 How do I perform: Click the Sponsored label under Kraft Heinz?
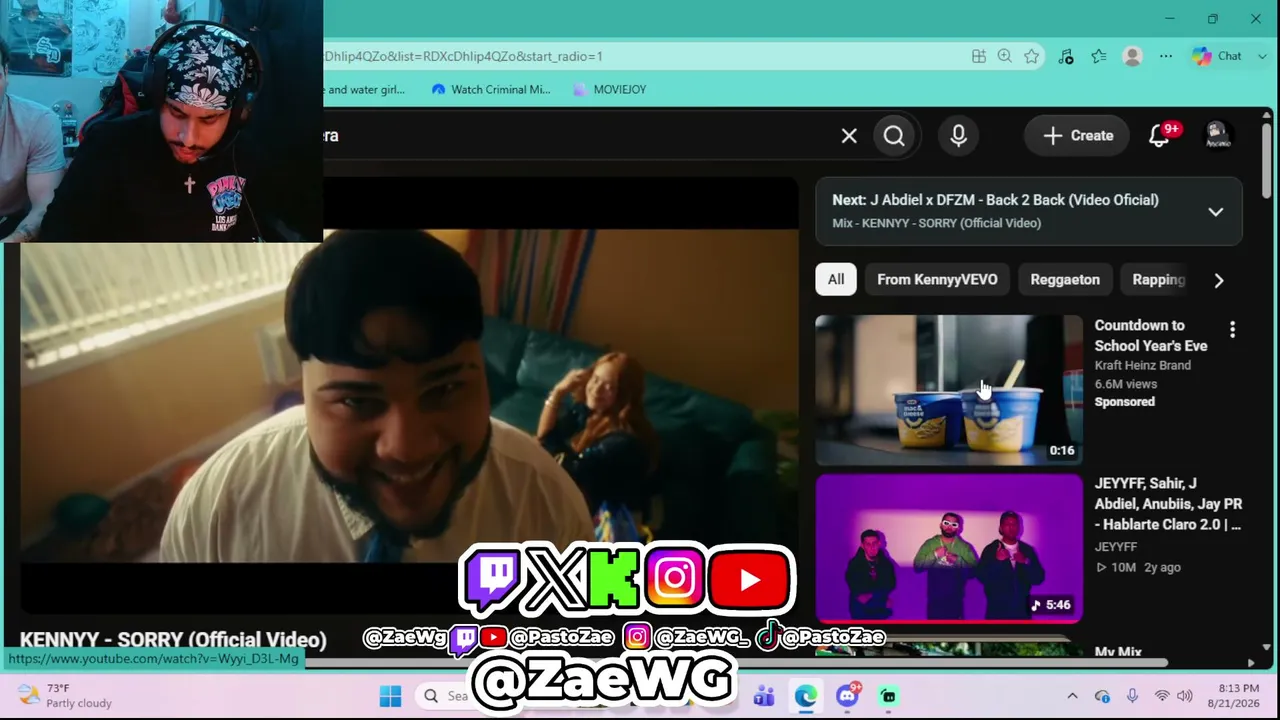(x=1124, y=402)
